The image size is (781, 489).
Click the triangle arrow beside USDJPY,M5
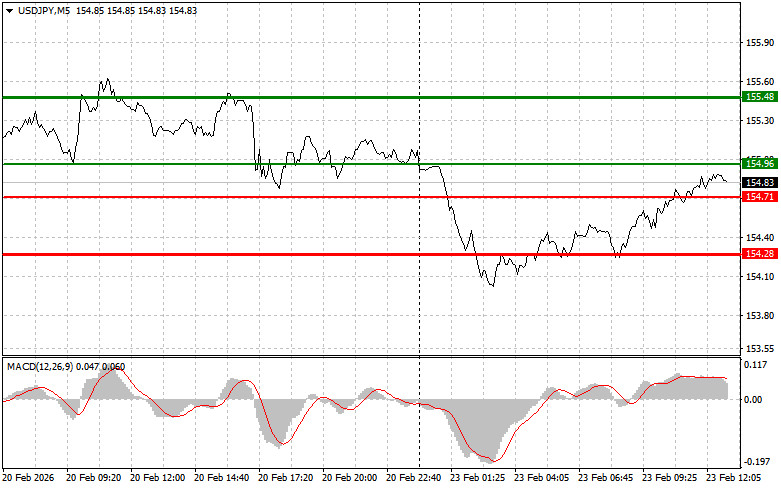(x=9, y=9)
